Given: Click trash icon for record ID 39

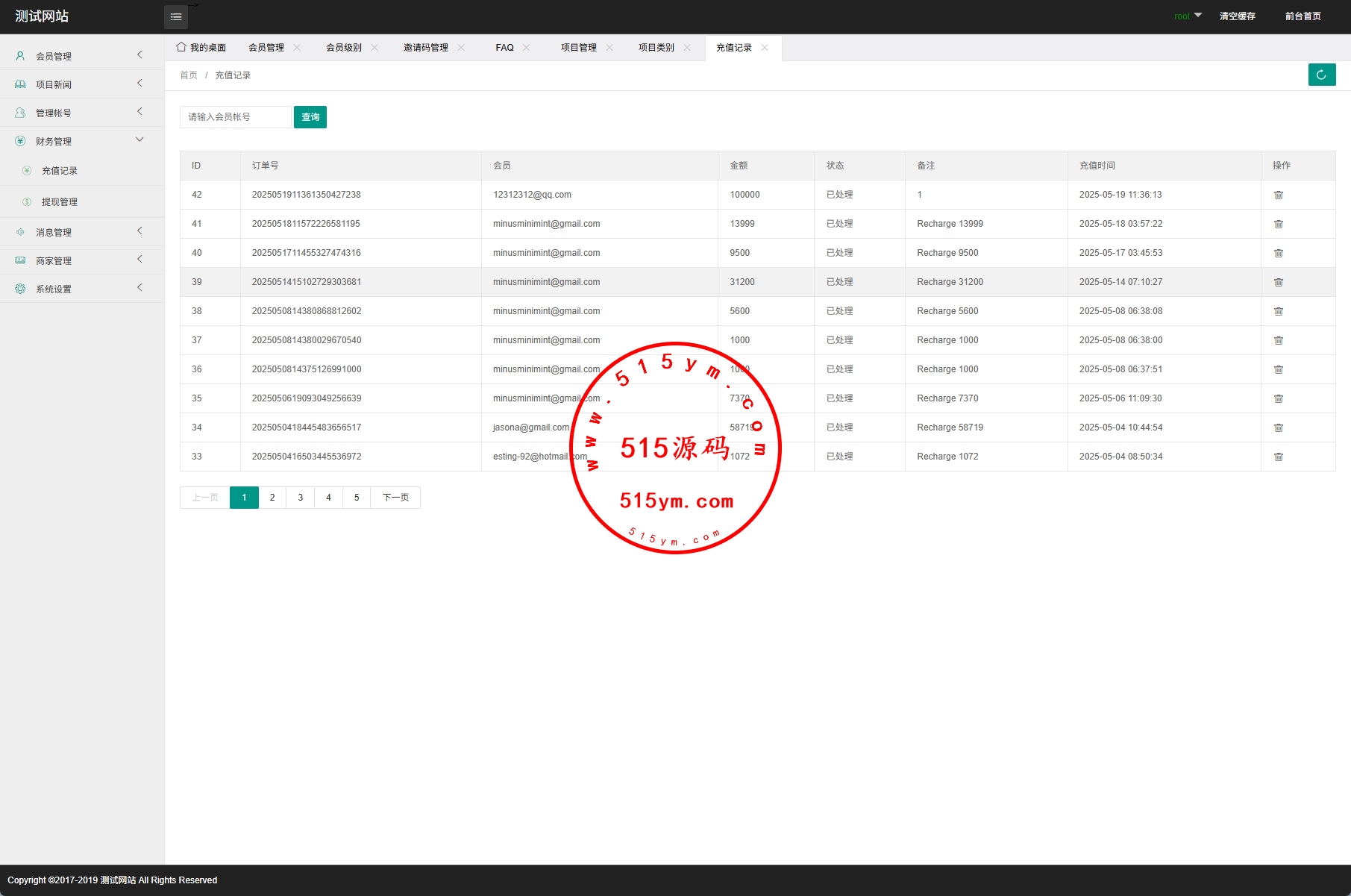Looking at the screenshot, I should (x=1278, y=282).
